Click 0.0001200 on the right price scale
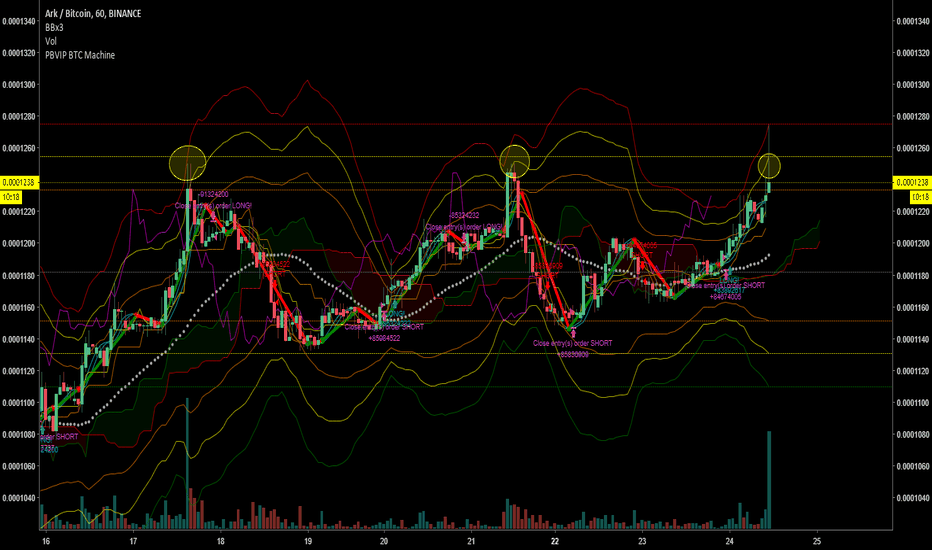The width and height of the screenshot is (932, 550). click(913, 244)
